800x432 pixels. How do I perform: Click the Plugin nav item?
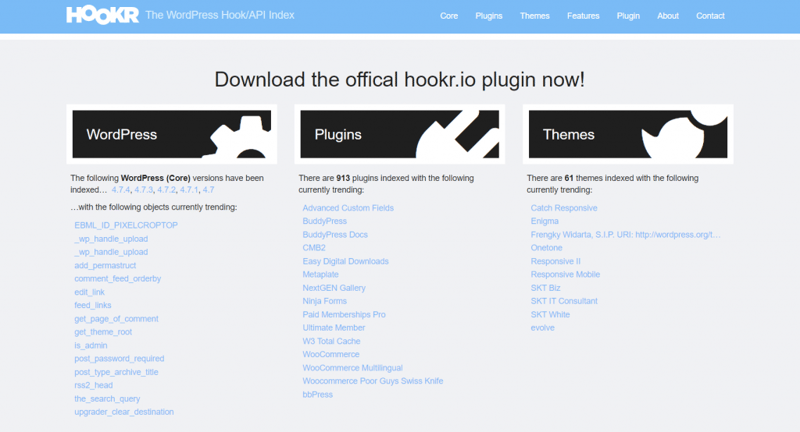(x=628, y=16)
